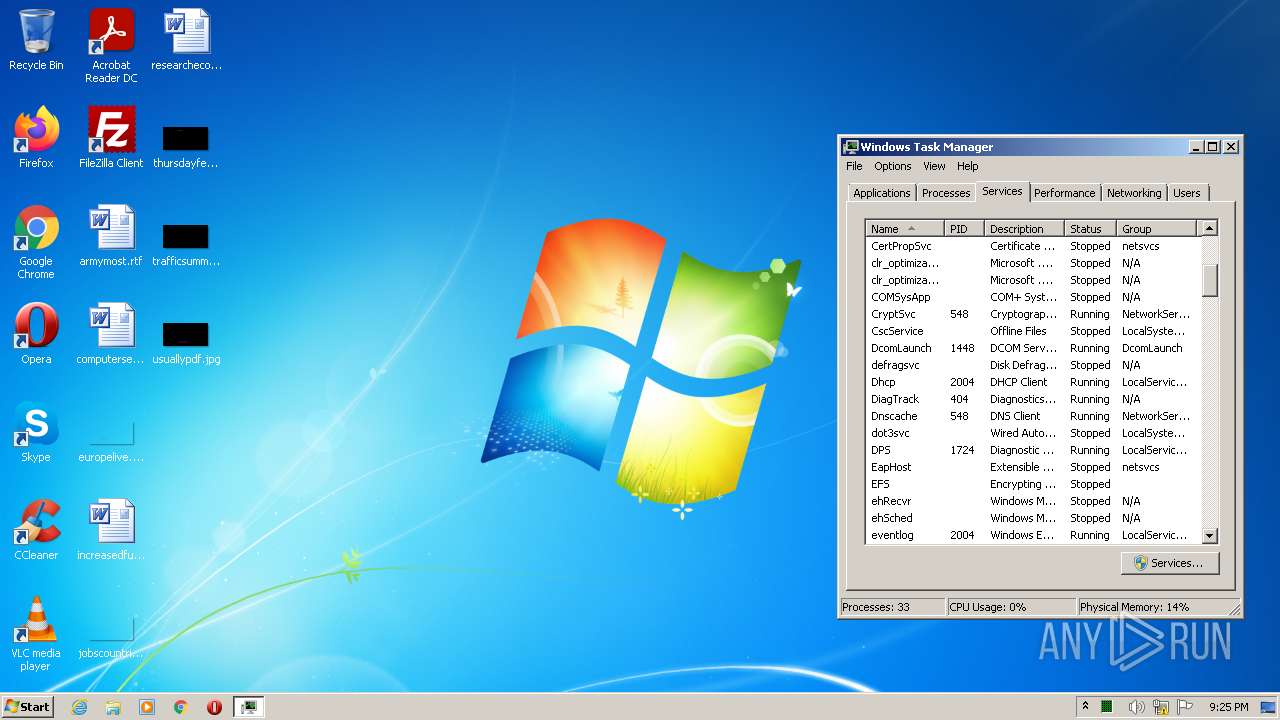Open the Start menu
Viewport: 1280px width, 720px height.
tap(28, 706)
